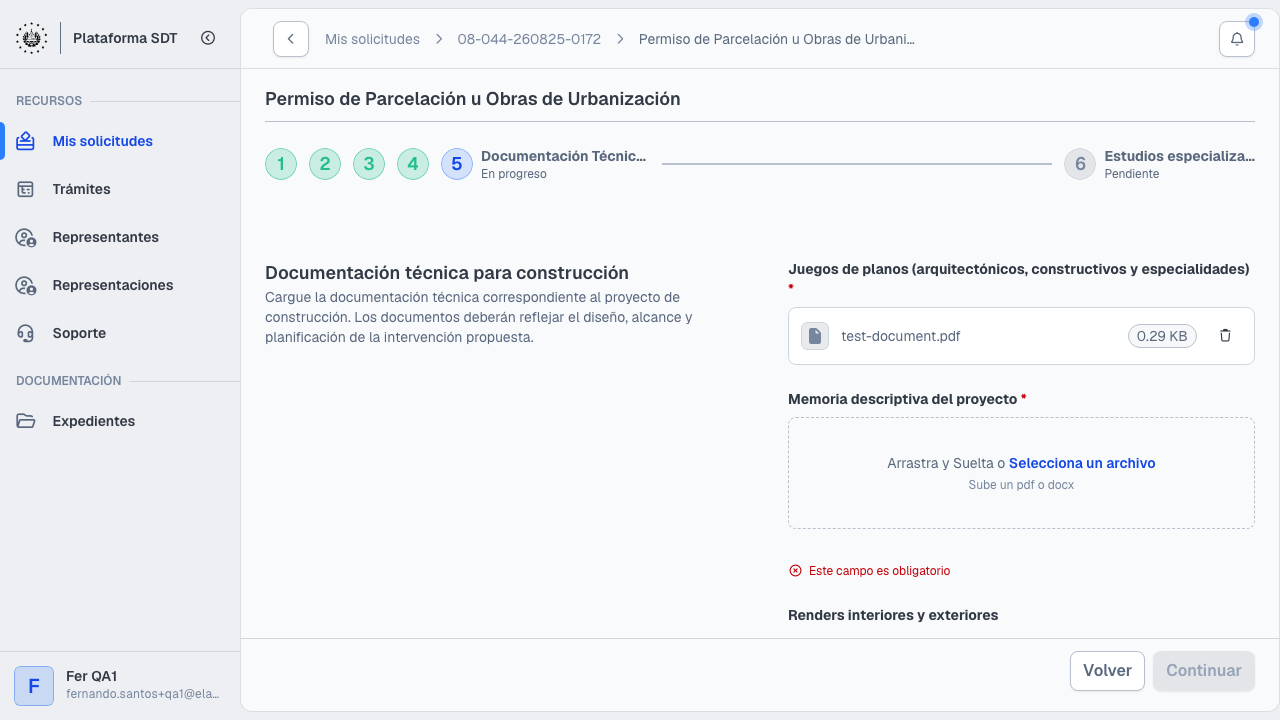The height and width of the screenshot is (720, 1280).
Task: Click the Representaciones user icon
Action: tap(26, 285)
